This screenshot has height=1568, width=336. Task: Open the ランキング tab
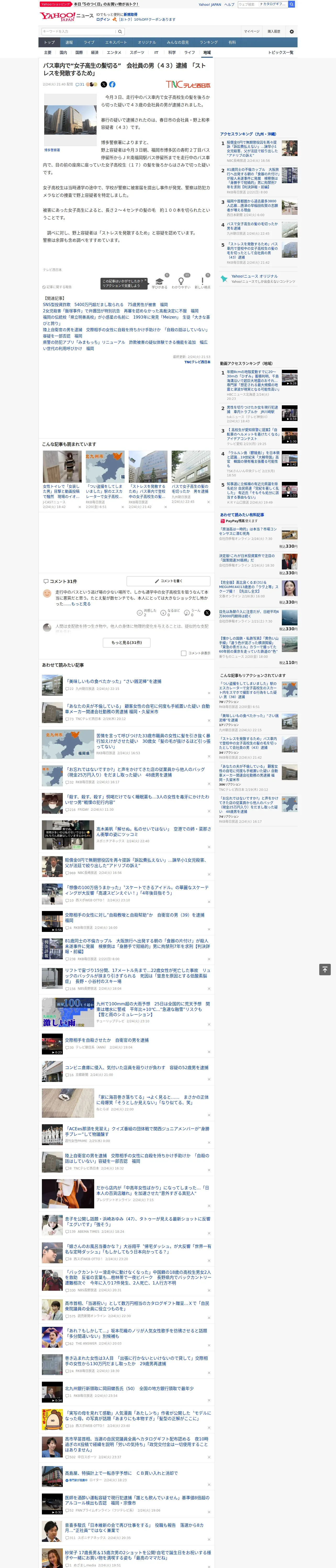tap(209, 43)
